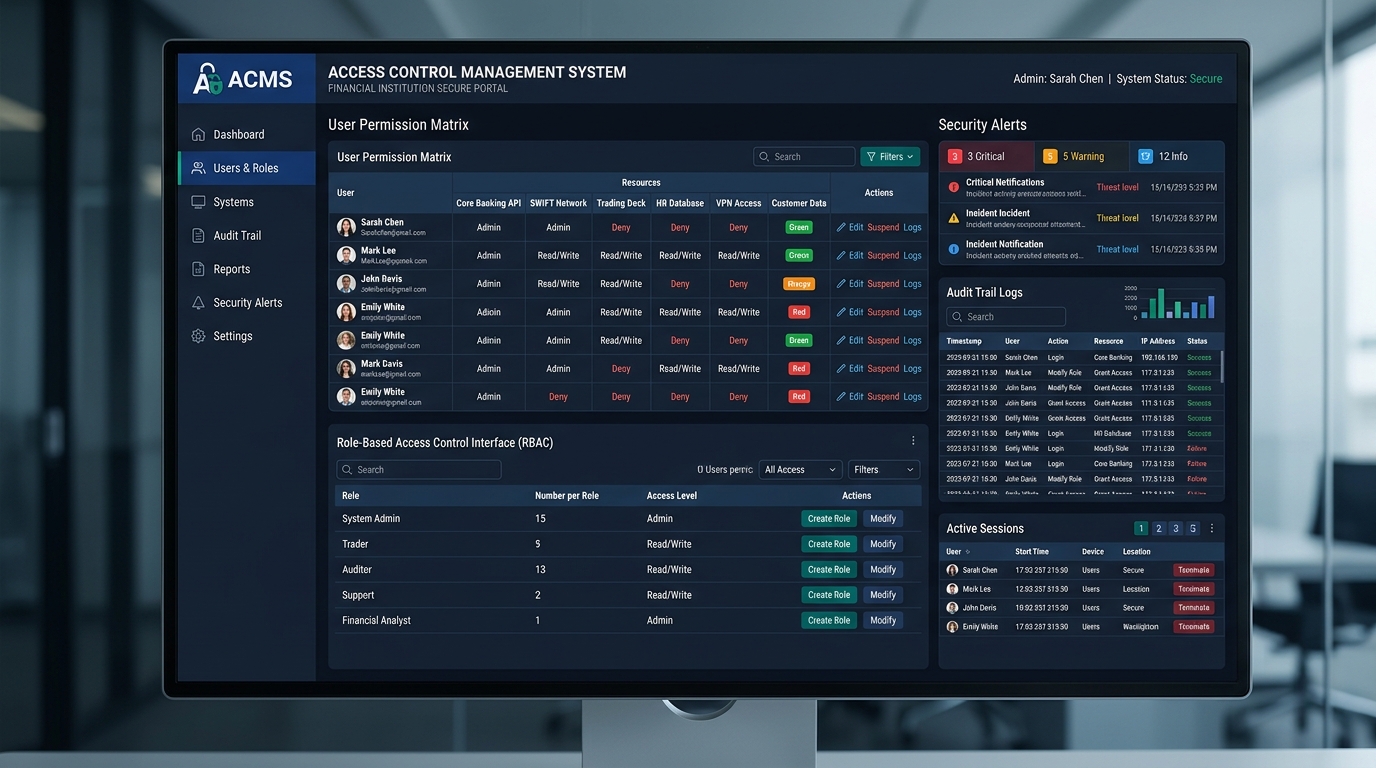The height and width of the screenshot is (768, 1376).
Task: Open the RBAC panel three-dot menu
Action: point(913,441)
